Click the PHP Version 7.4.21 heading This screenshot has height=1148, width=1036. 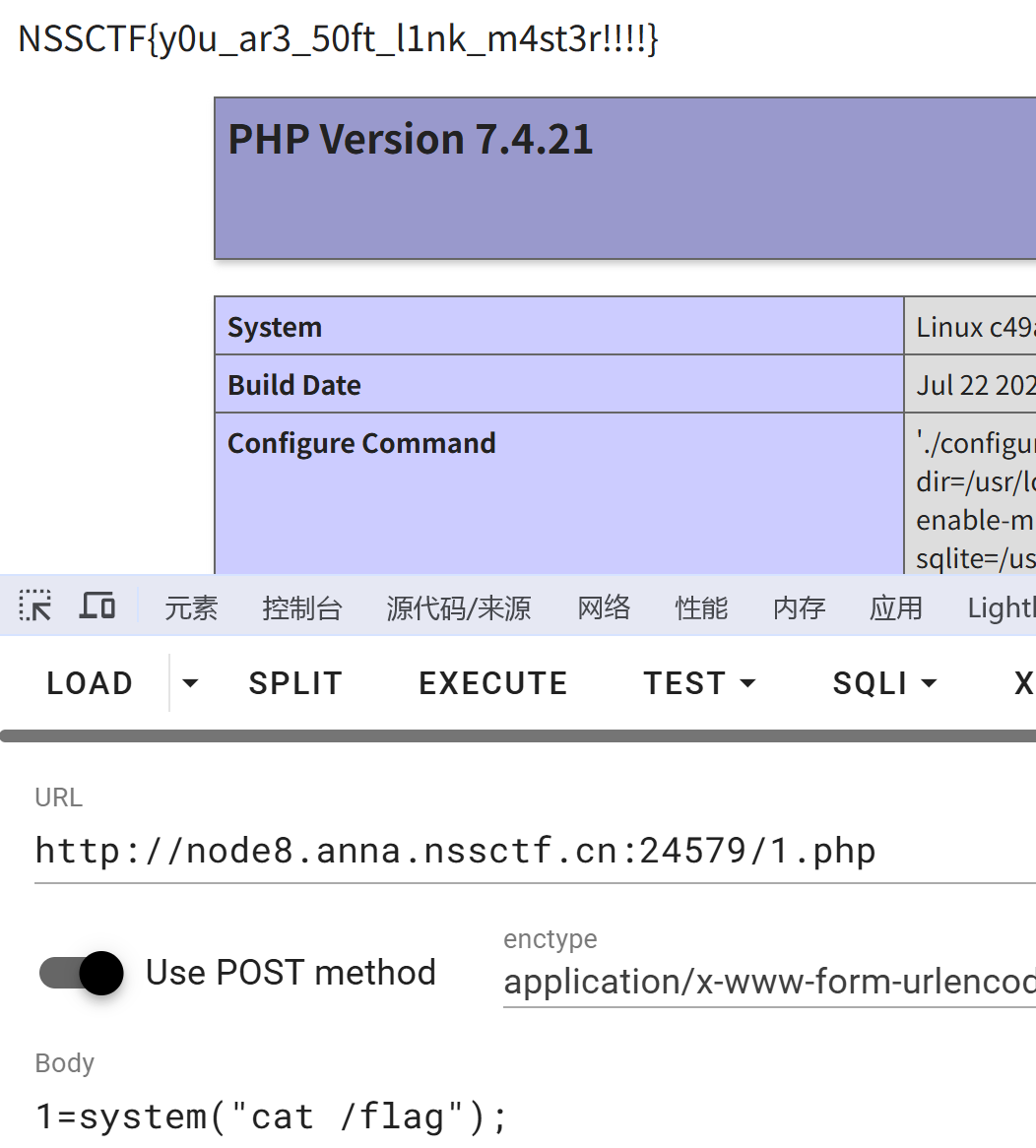coord(410,139)
